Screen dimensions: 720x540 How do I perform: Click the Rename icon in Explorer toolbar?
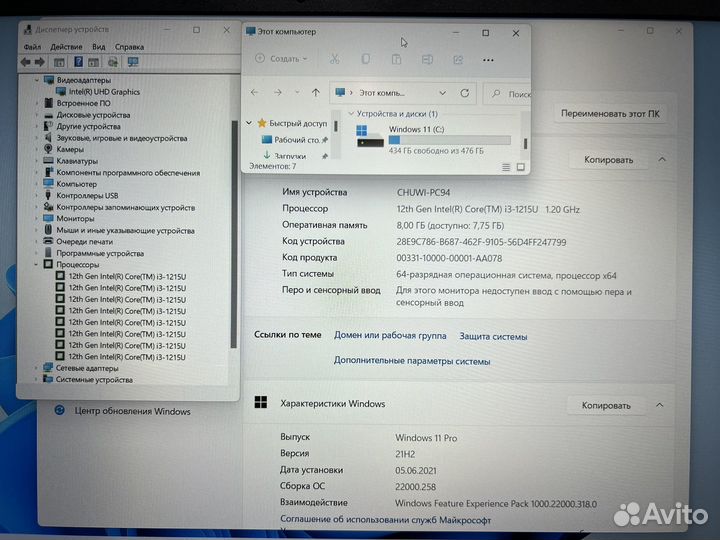pos(427,59)
